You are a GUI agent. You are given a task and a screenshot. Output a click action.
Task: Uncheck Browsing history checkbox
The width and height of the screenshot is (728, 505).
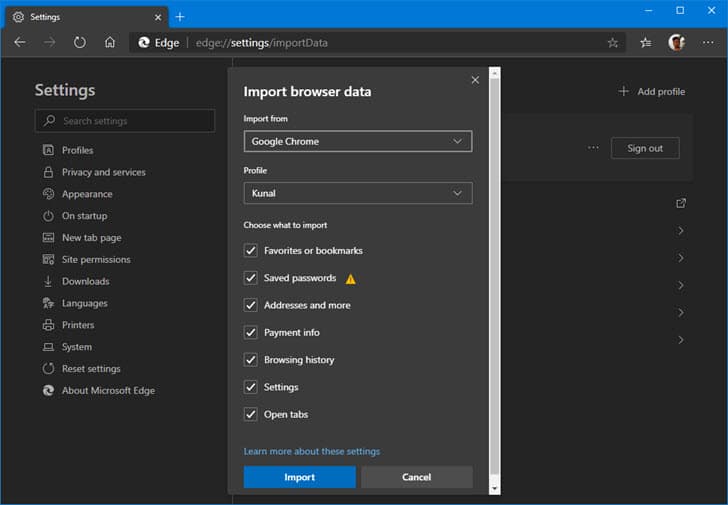pyautogui.click(x=251, y=360)
